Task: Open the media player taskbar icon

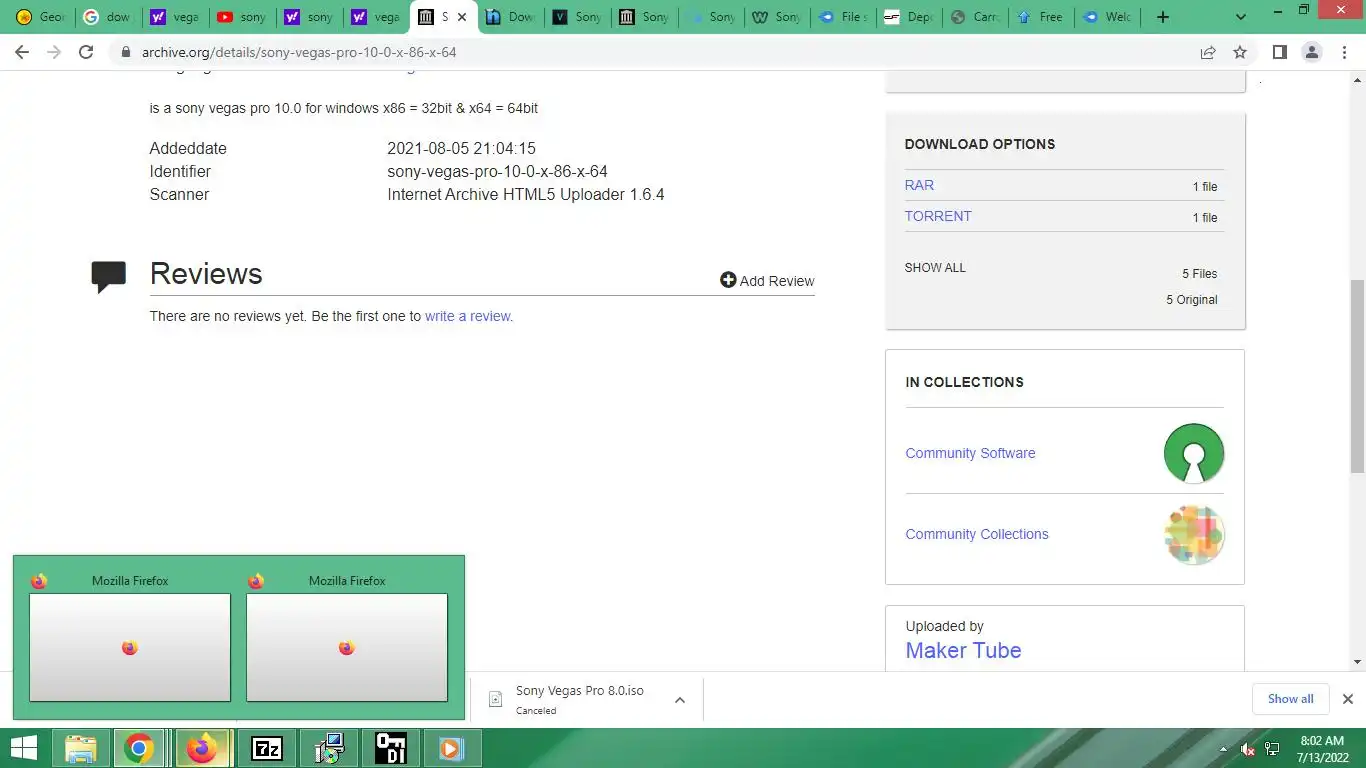Action: point(451,748)
